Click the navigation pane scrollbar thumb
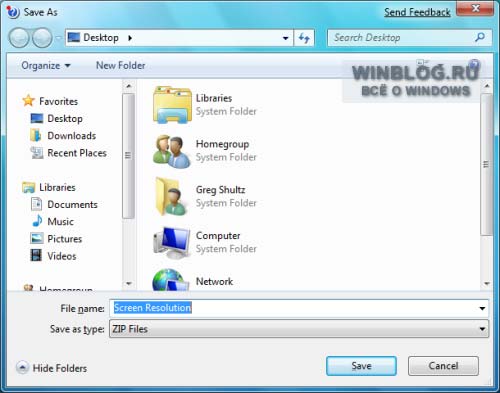This screenshot has height=393, width=500. (128, 156)
